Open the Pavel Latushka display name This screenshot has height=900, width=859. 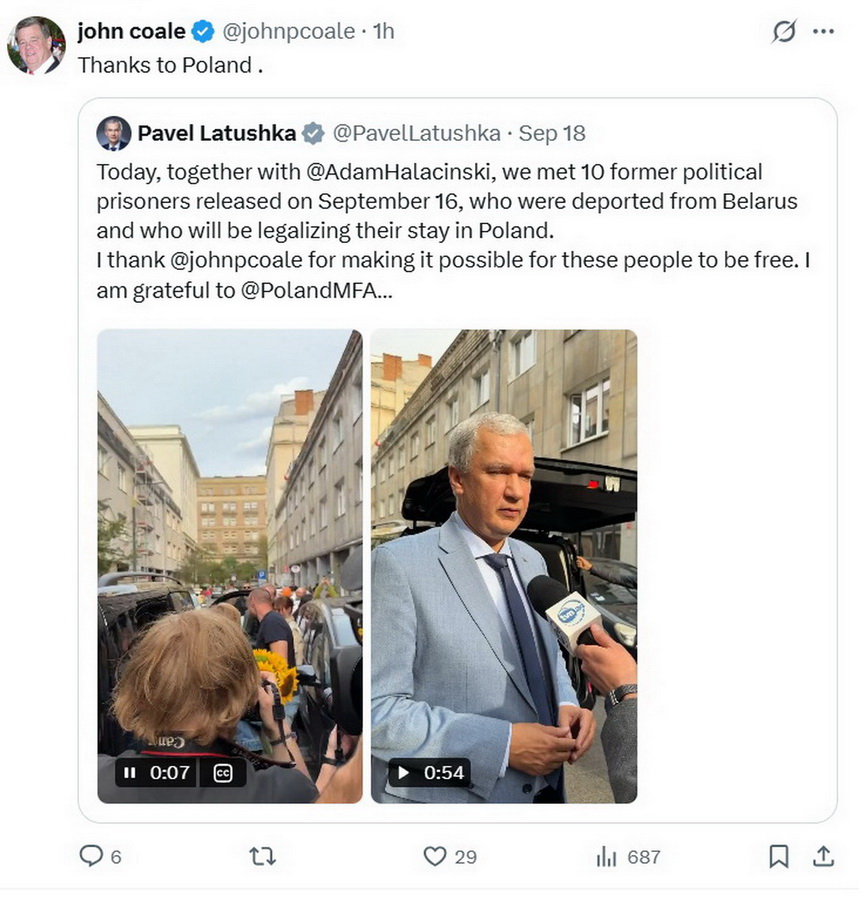pos(216,133)
